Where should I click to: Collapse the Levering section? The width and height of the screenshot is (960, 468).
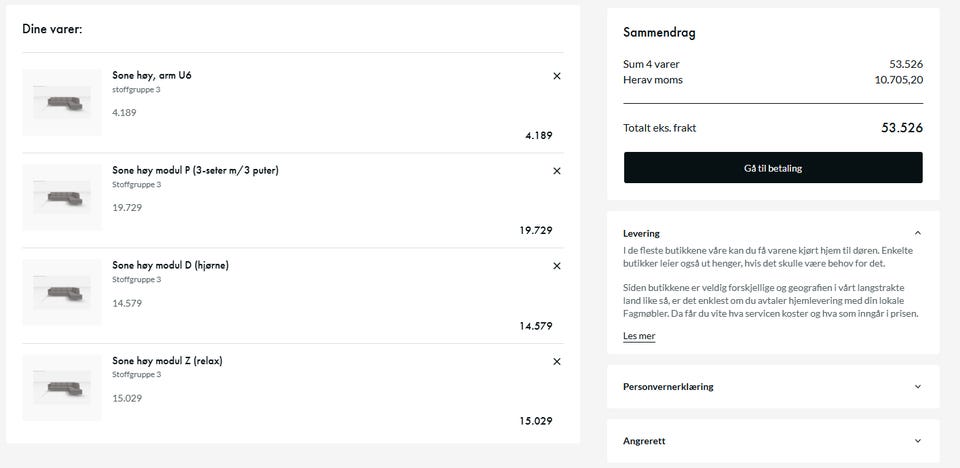[x=918, y=233]
